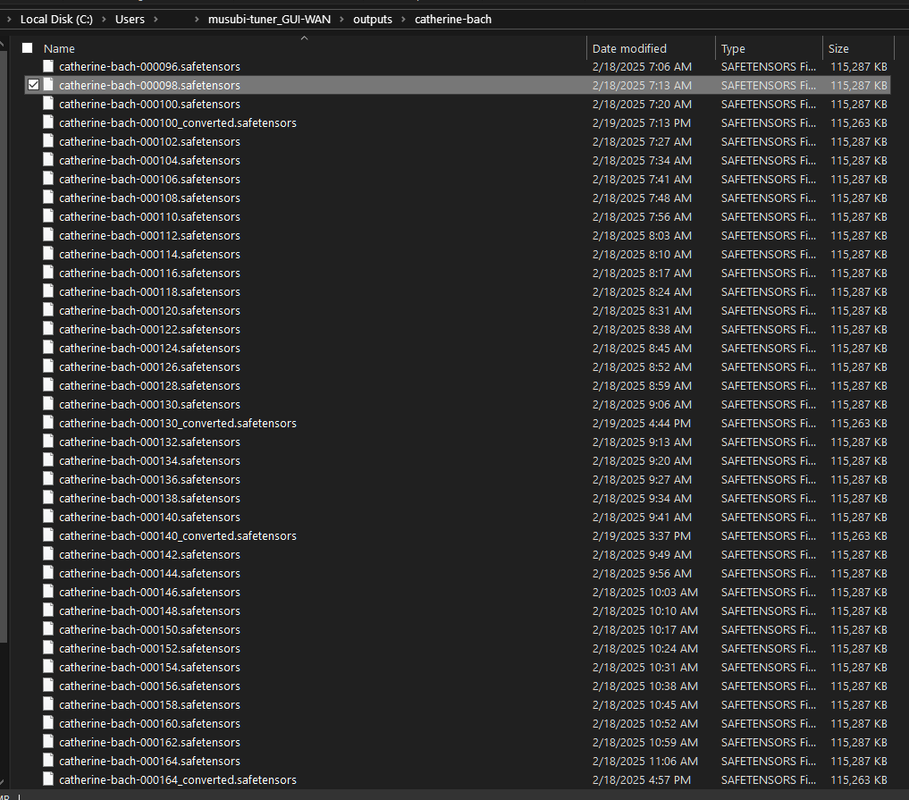Image resolution: width=909 pixels, height=800 pixels.
Task: Select catherine-bach-000156.safetensors
Action: (149, 686)
